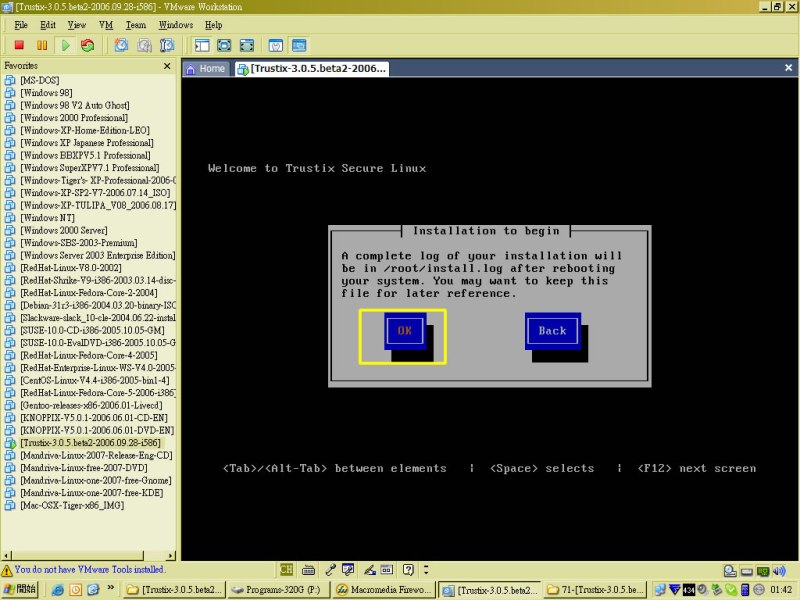Select [RedHat-Linux-V8.0-2002] favorite
The height and width of the screenshot is (600, 800).
click(71, 268)
